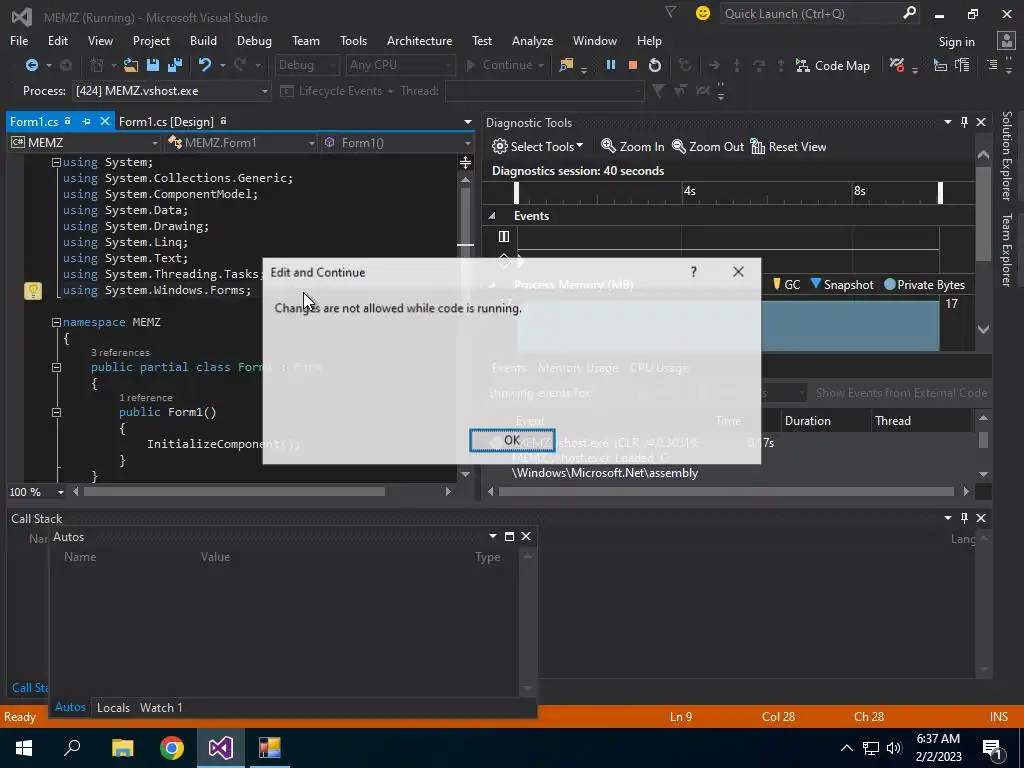The width and height of the screenshot is (1024, 768).
Task: Click Reset View in Diagnostic Tools
Action: click(788, 146)
